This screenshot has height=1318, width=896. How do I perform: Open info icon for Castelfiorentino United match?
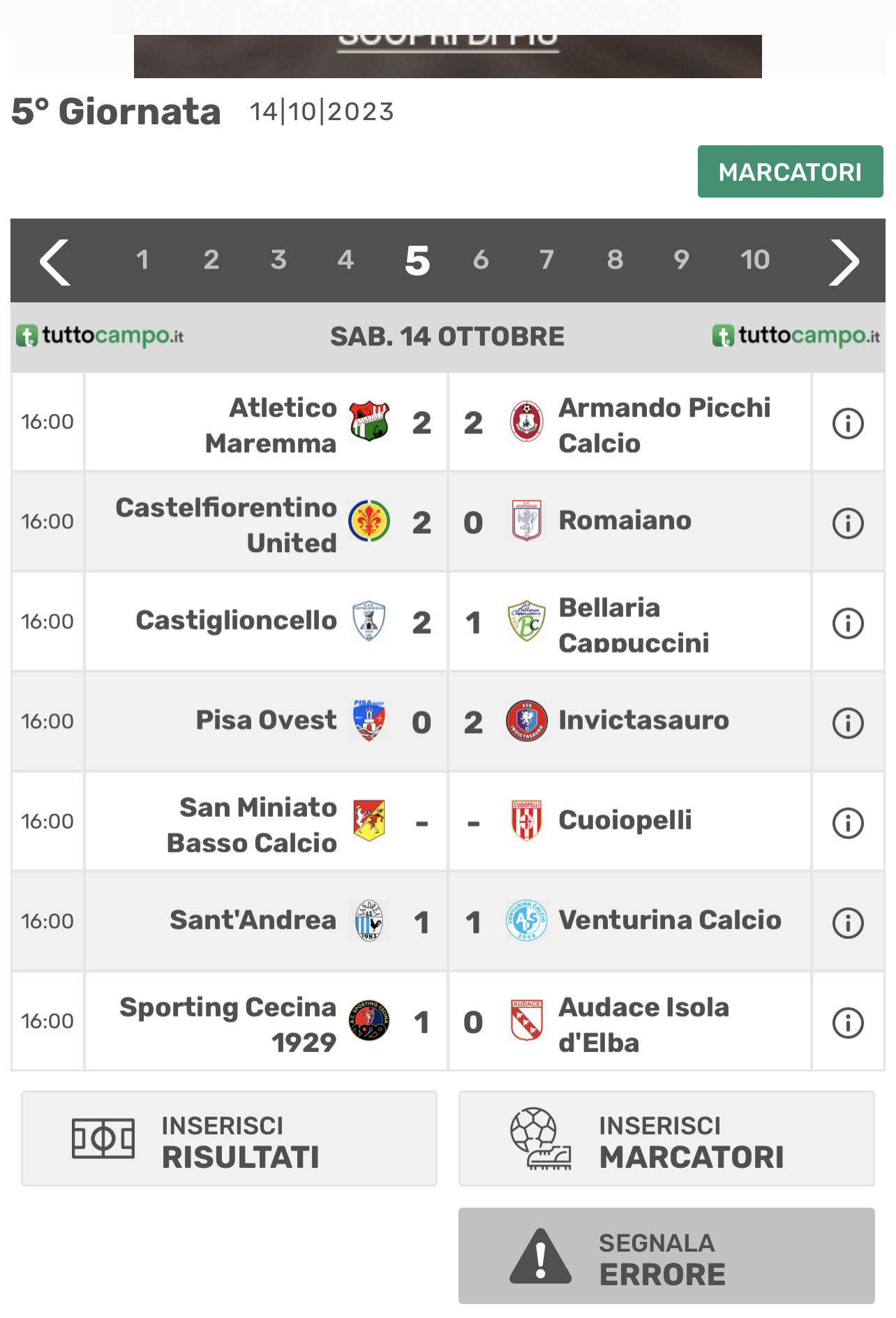(848, 523)
